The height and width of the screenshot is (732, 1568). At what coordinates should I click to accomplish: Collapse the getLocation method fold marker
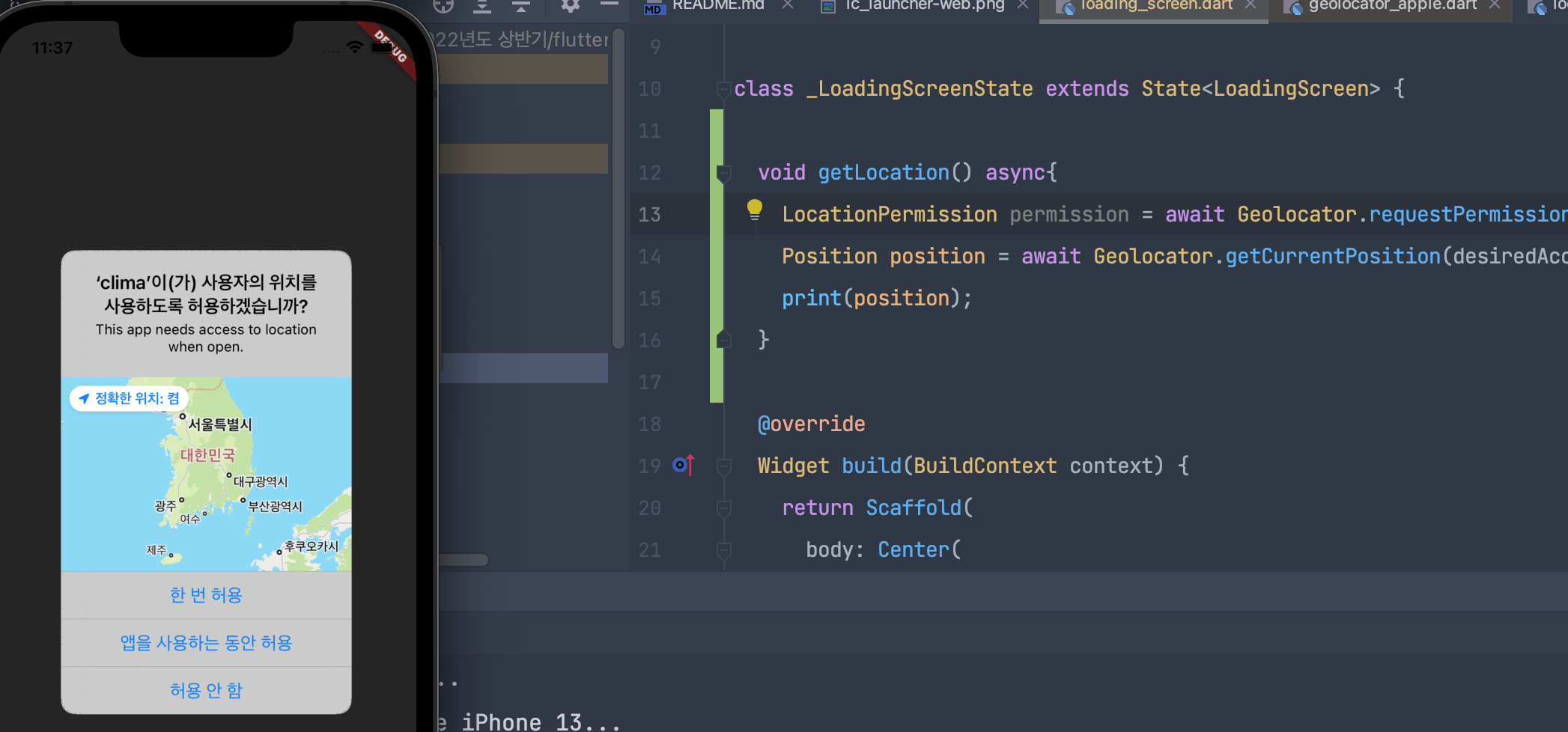(x=723, y=174)
